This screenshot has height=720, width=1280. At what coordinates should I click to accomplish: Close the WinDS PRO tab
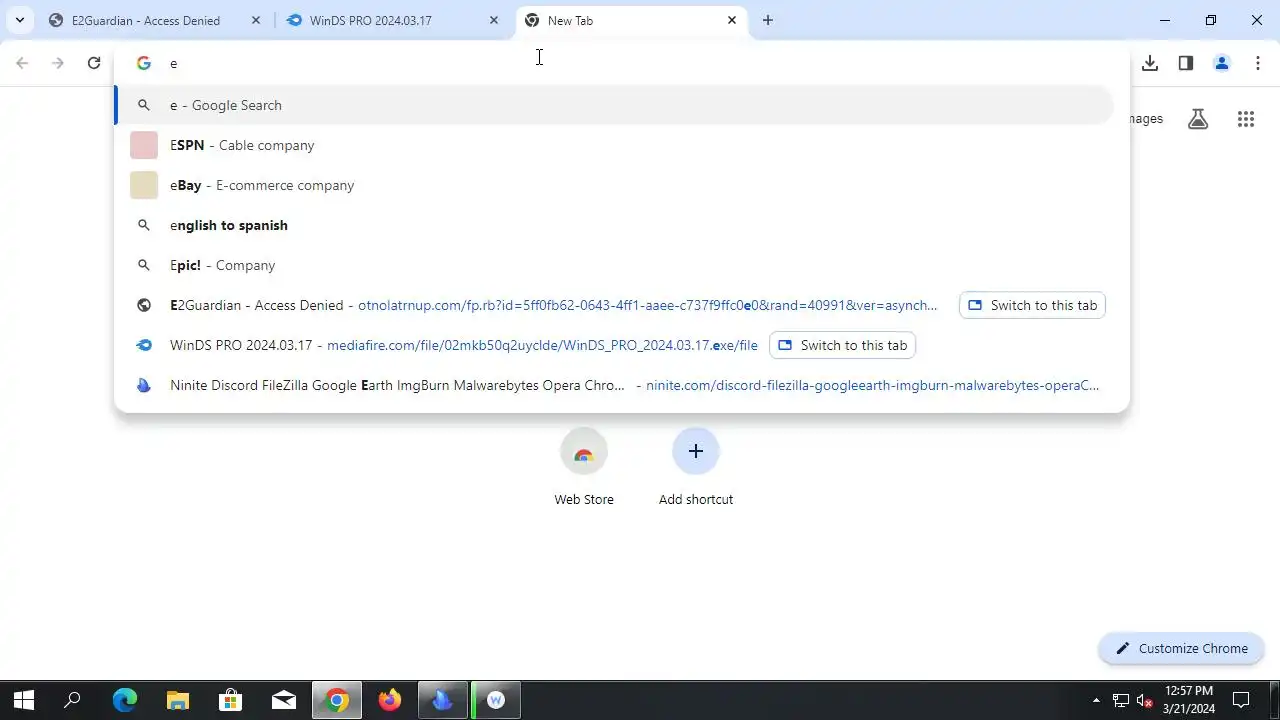[x=494, y=20]
